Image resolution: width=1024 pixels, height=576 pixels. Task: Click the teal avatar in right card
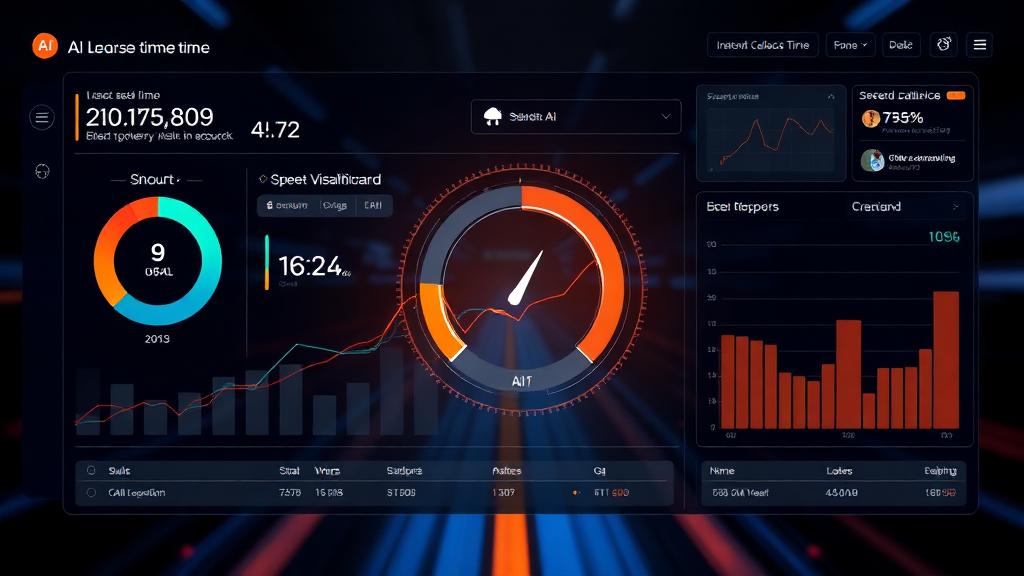(x=872, y=160)
